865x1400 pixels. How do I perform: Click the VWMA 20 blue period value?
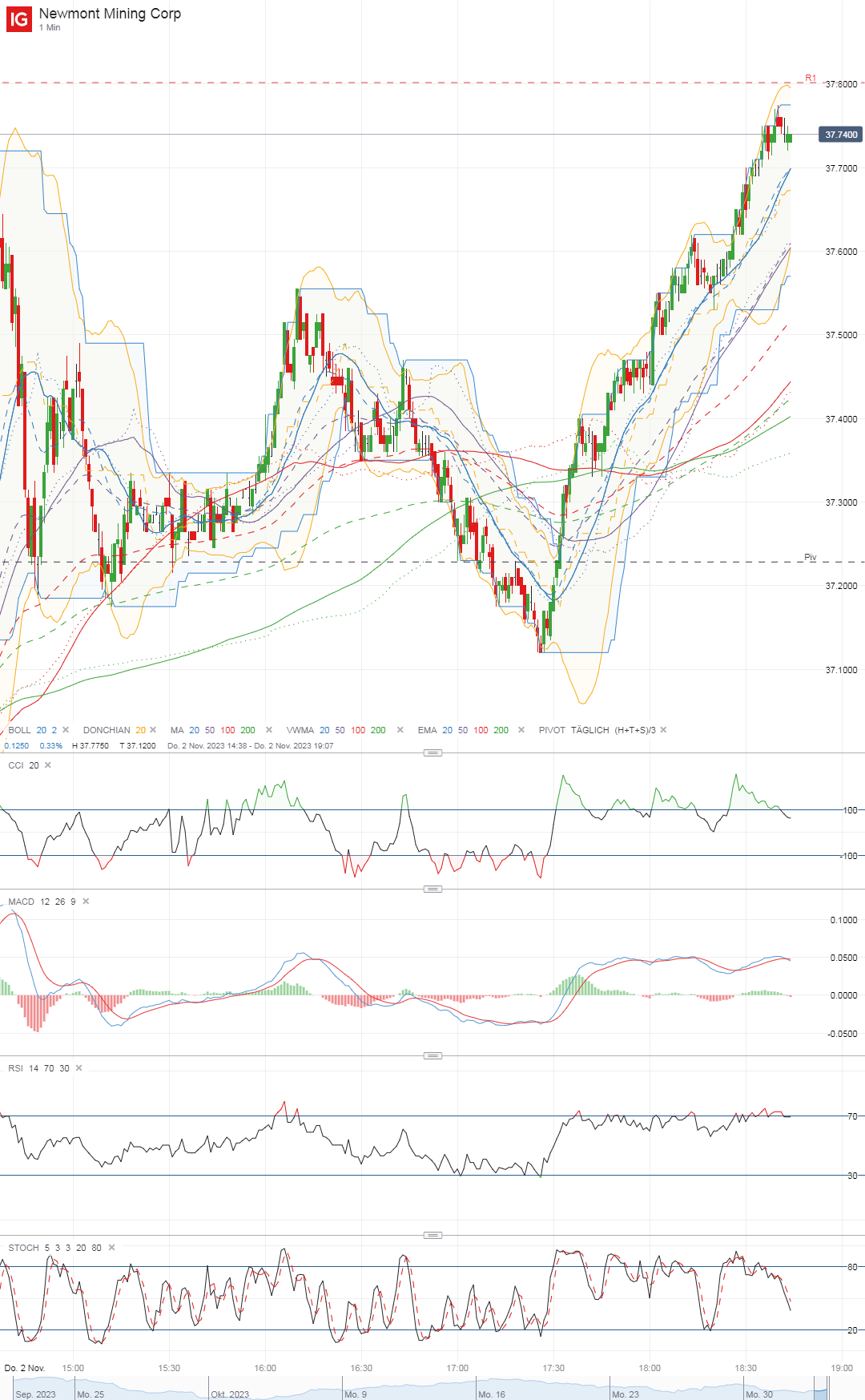tap(324, 730)
